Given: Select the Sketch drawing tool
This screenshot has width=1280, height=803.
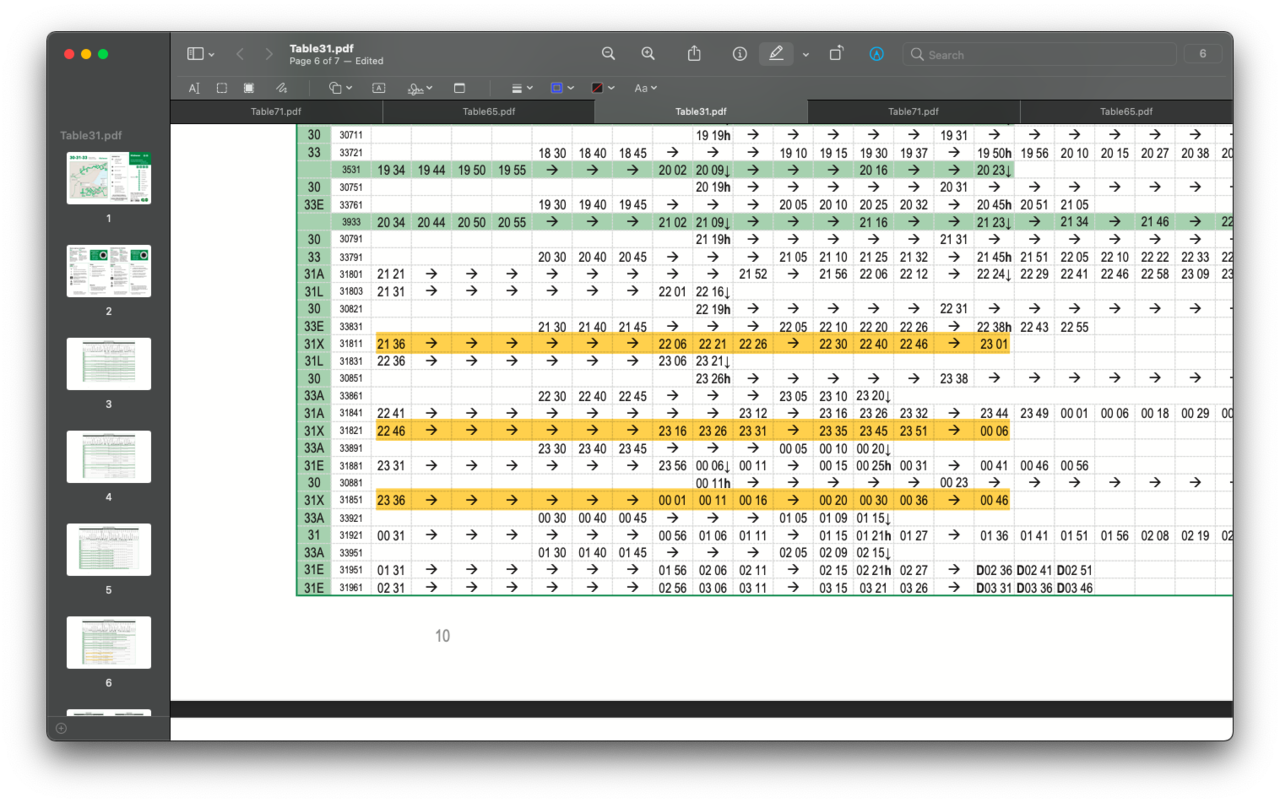Looking at the screenshot, I should coord(282,88).
